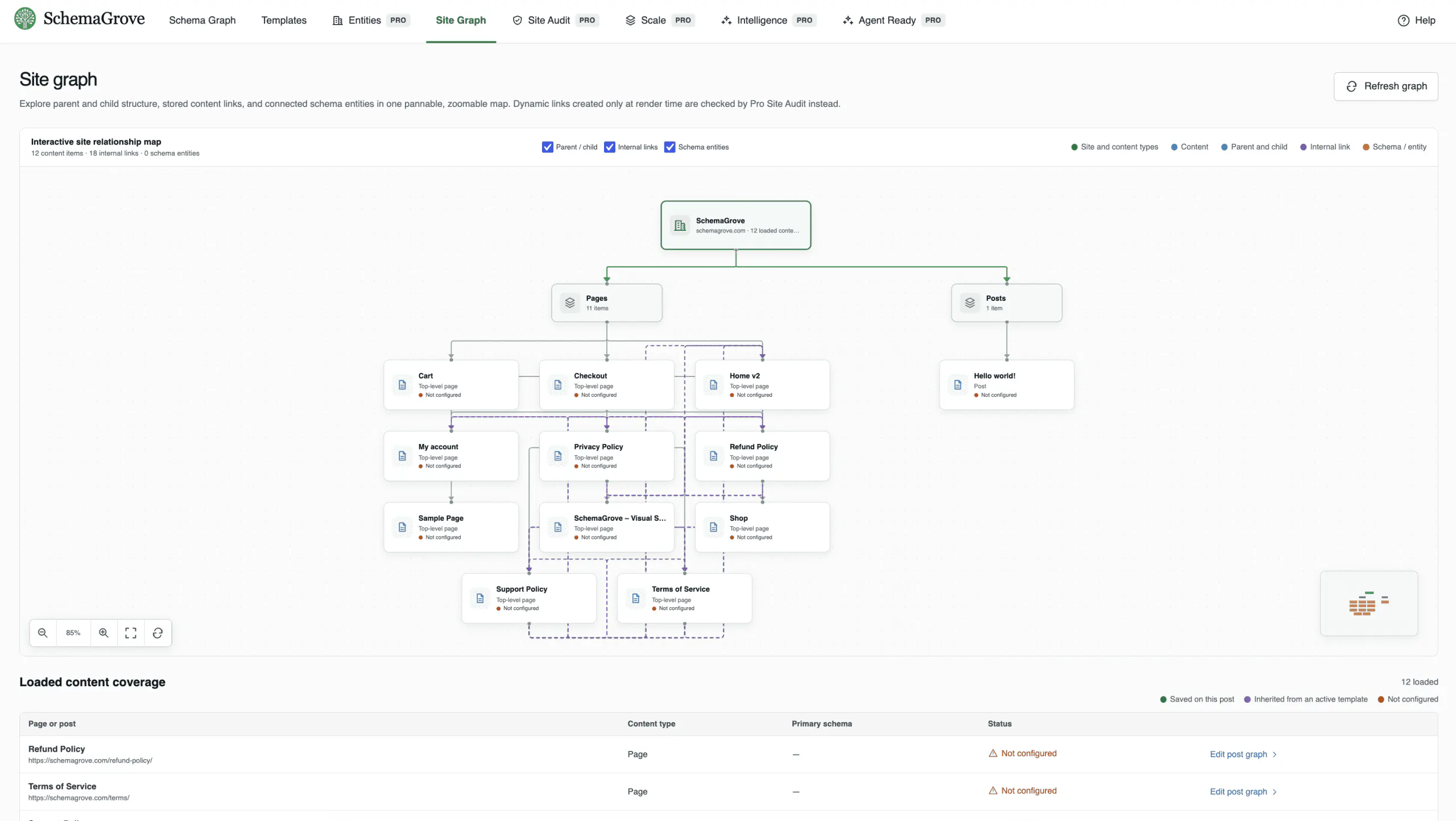Switch to the Templates tab
Viewport: 1456px width, 821px height.
284,20
